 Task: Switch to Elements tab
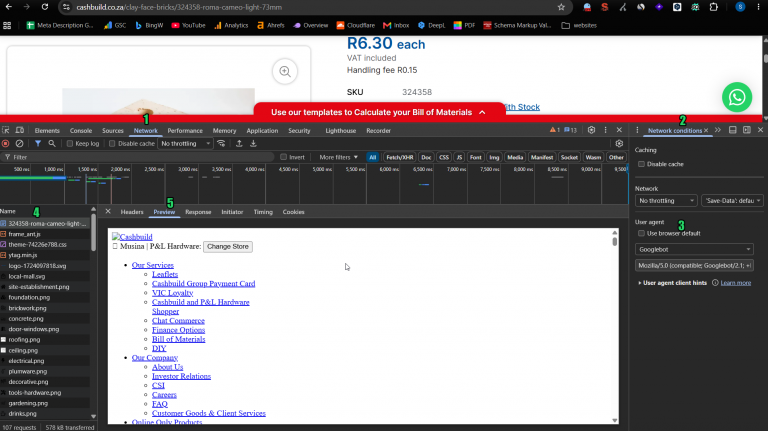47,131
